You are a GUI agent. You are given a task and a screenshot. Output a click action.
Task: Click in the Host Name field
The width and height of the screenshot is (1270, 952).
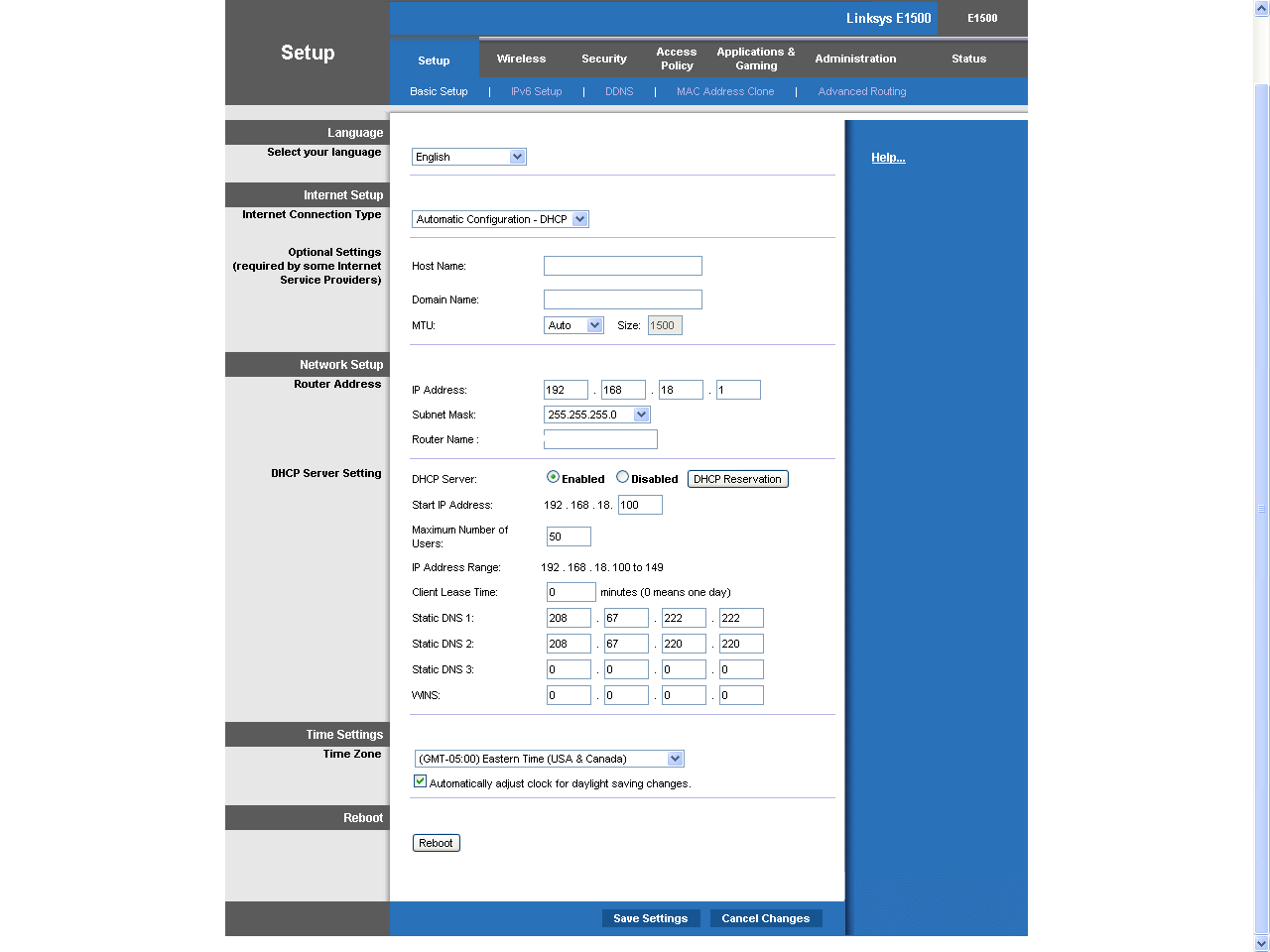coord(622,265)
